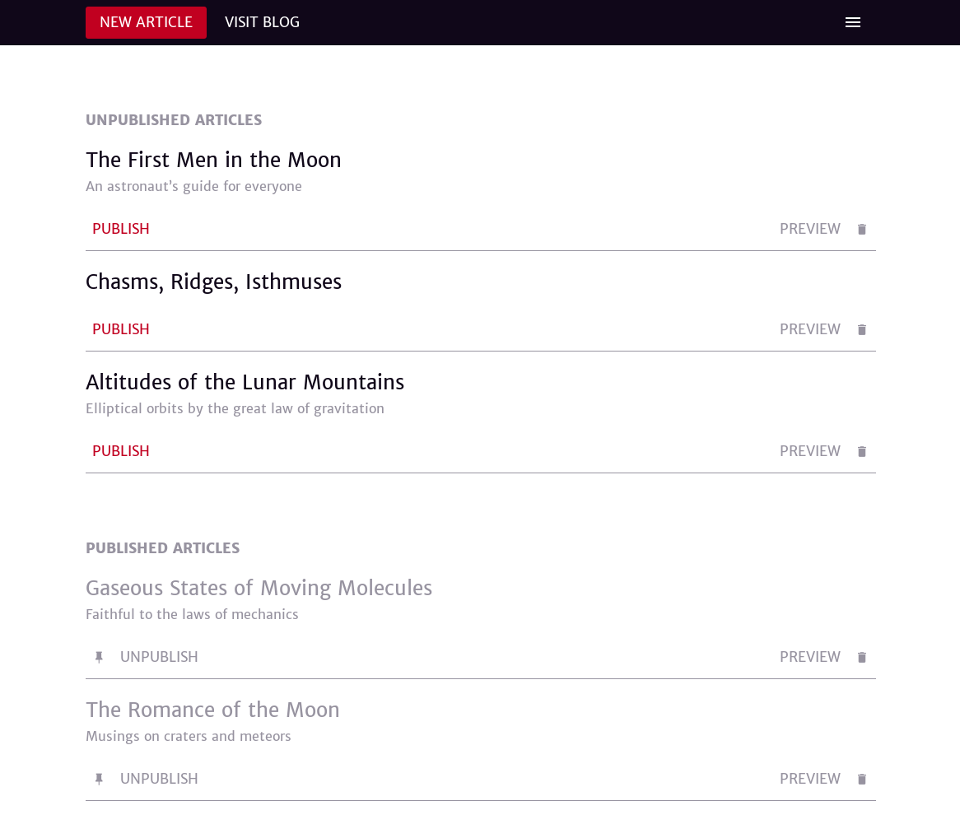Pin the Gaseous States of Moving Molecules article
Image resolution: width=960 pixels, height=815 pixels.
coord(99,657)
